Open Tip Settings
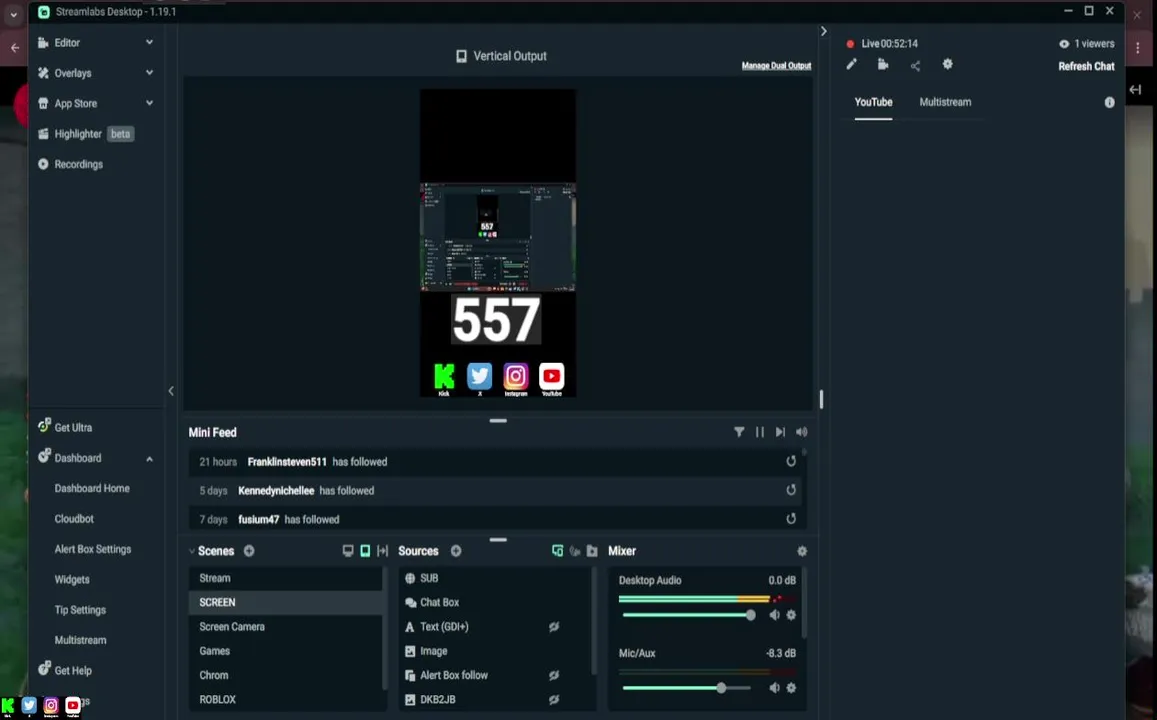 pos(80,610)
